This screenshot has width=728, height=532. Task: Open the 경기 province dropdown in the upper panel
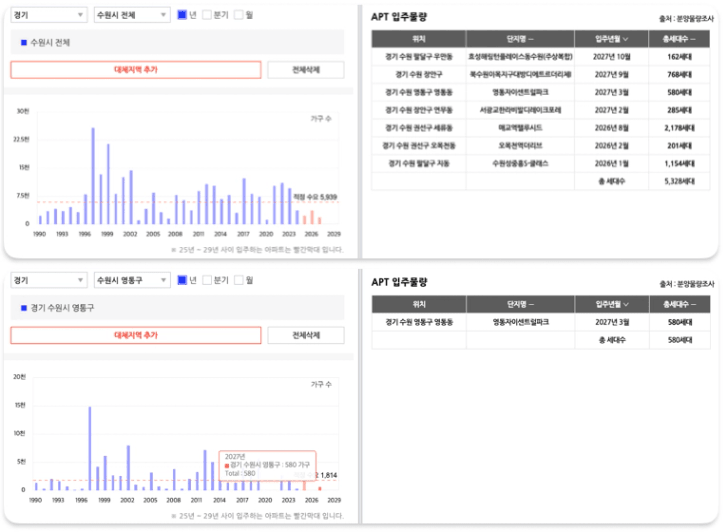click(x=48, y=15)
